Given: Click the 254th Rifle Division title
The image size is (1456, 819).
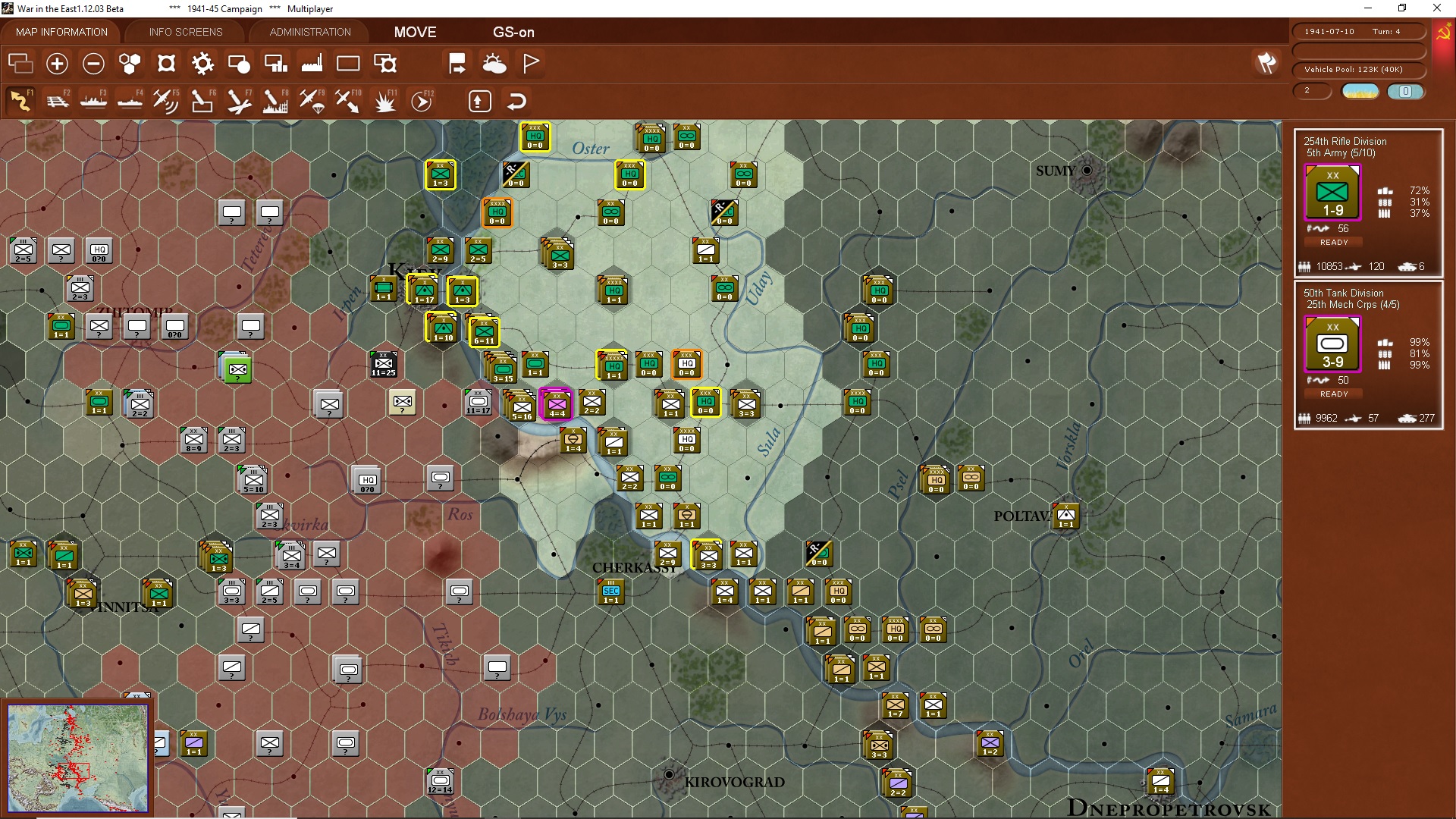Looking at the screenshot, I should (1345, 141).
